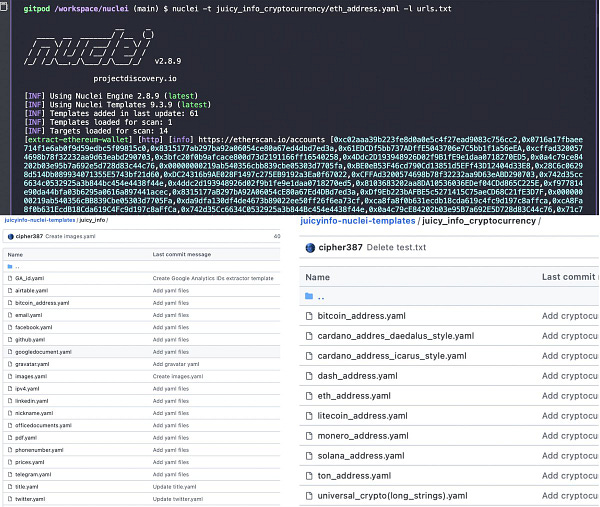The width and height of the screenshot is (600, 507).
Task: Open the Add gravatar yaml commit message
Action: click(x=176, y=364)
